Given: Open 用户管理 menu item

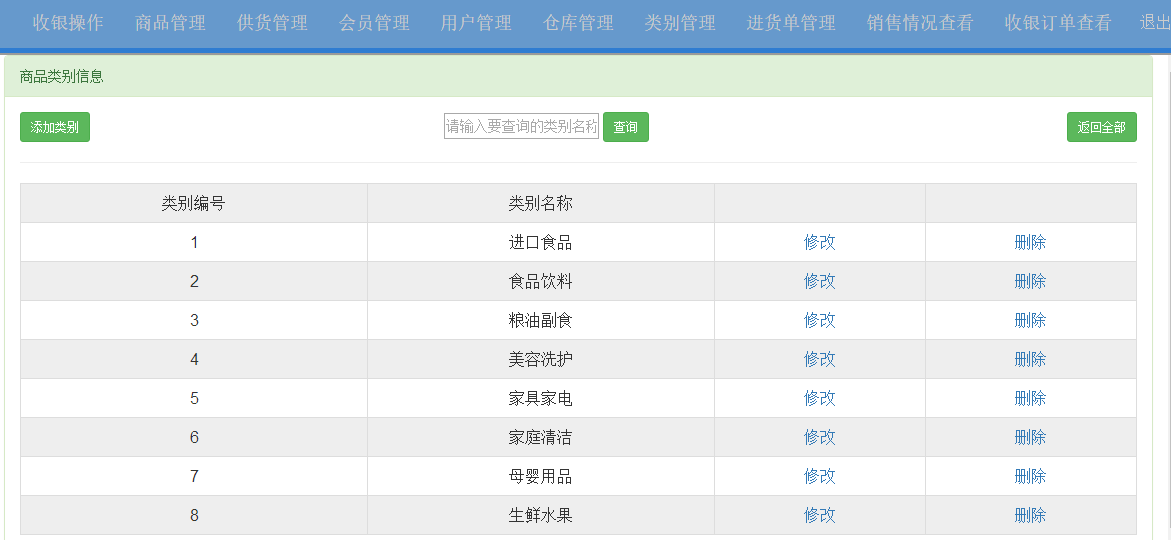Looking at the screenshot, I should click(x=476, y=23).
